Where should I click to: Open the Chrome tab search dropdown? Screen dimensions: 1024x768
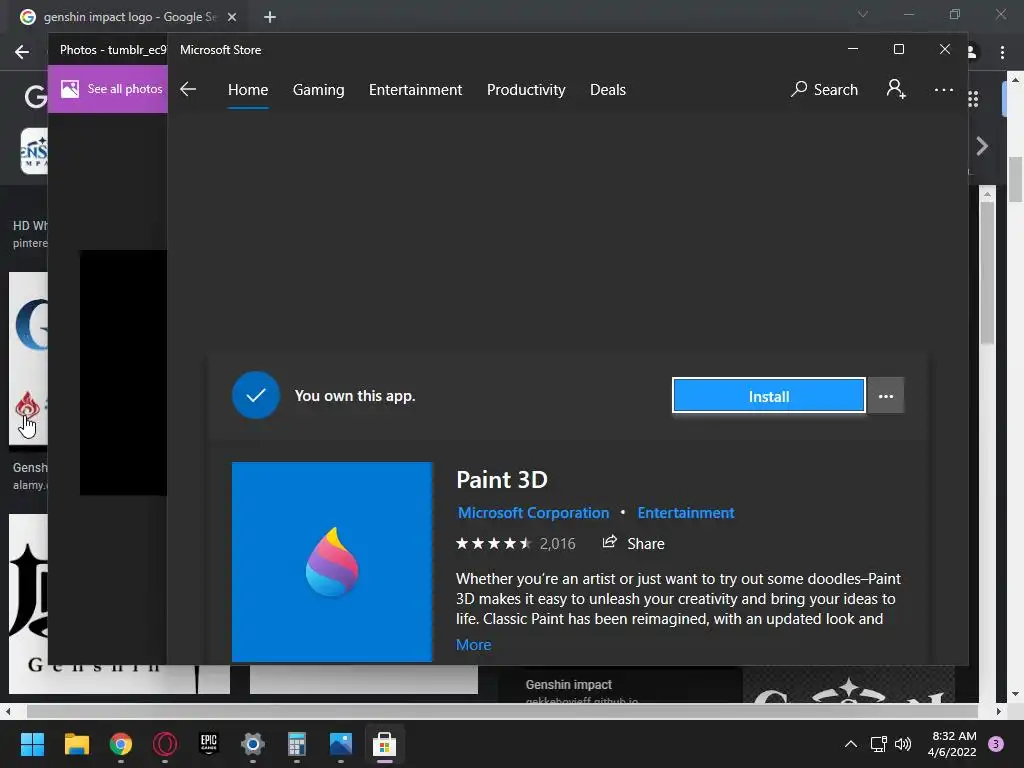click(x=863, y=14)
